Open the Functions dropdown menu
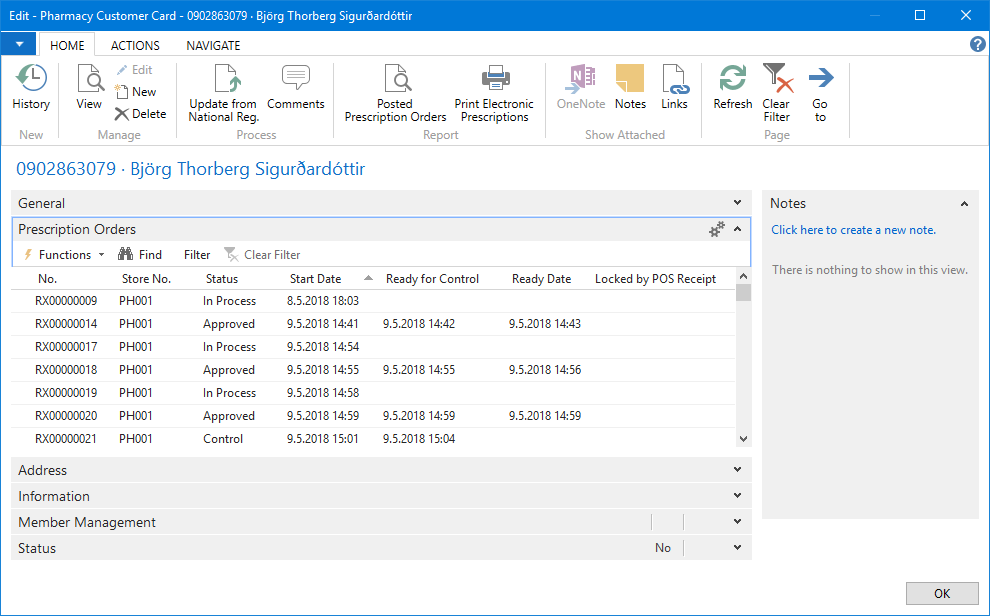Screen dimensions: 990x616 coord(65,255)
